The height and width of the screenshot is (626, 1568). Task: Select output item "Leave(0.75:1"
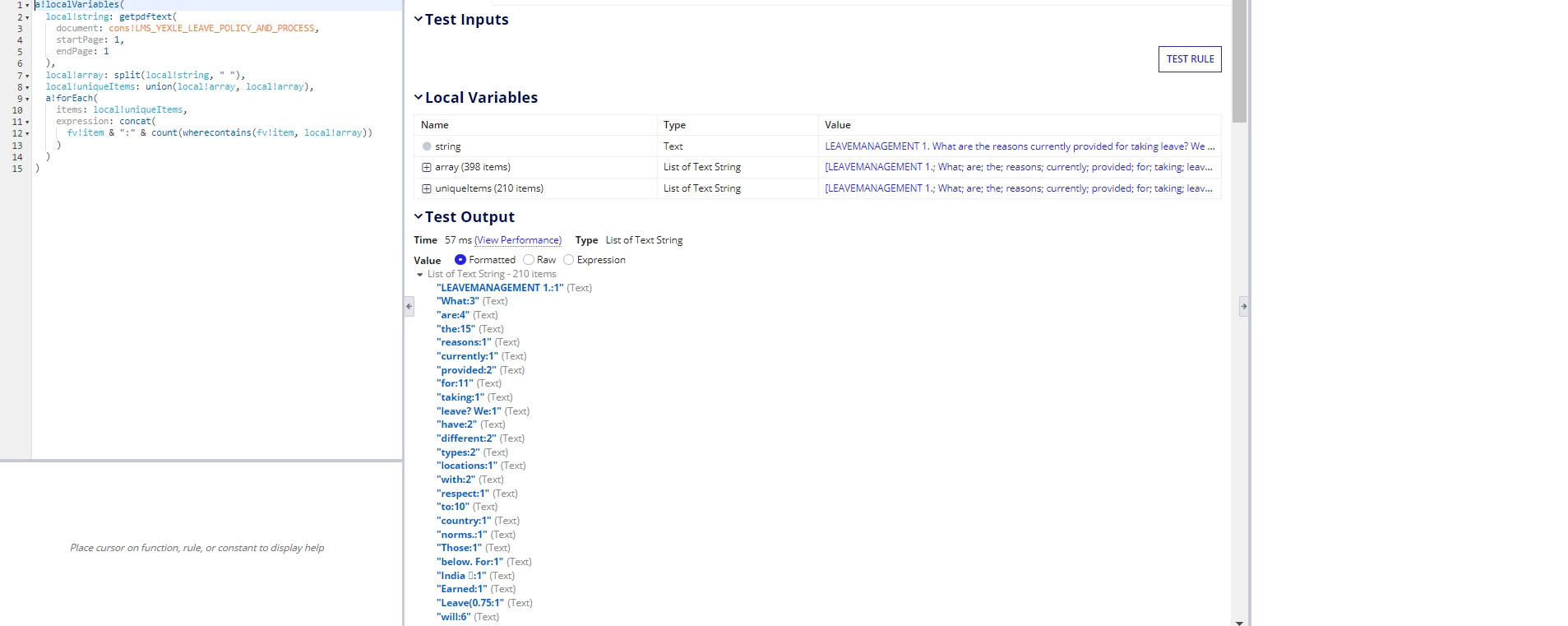click(x=470, y=603)
